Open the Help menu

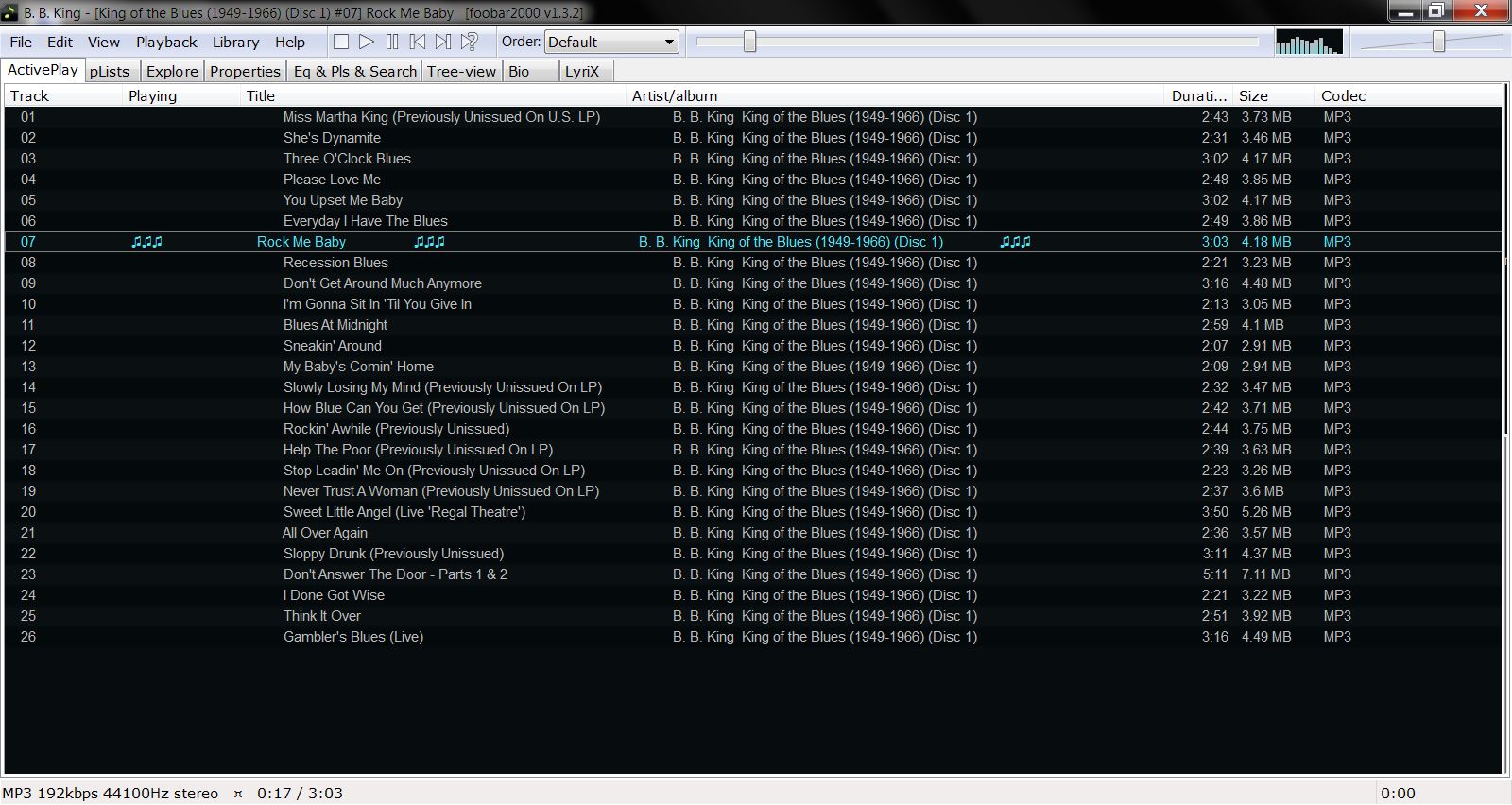(290, 42)
